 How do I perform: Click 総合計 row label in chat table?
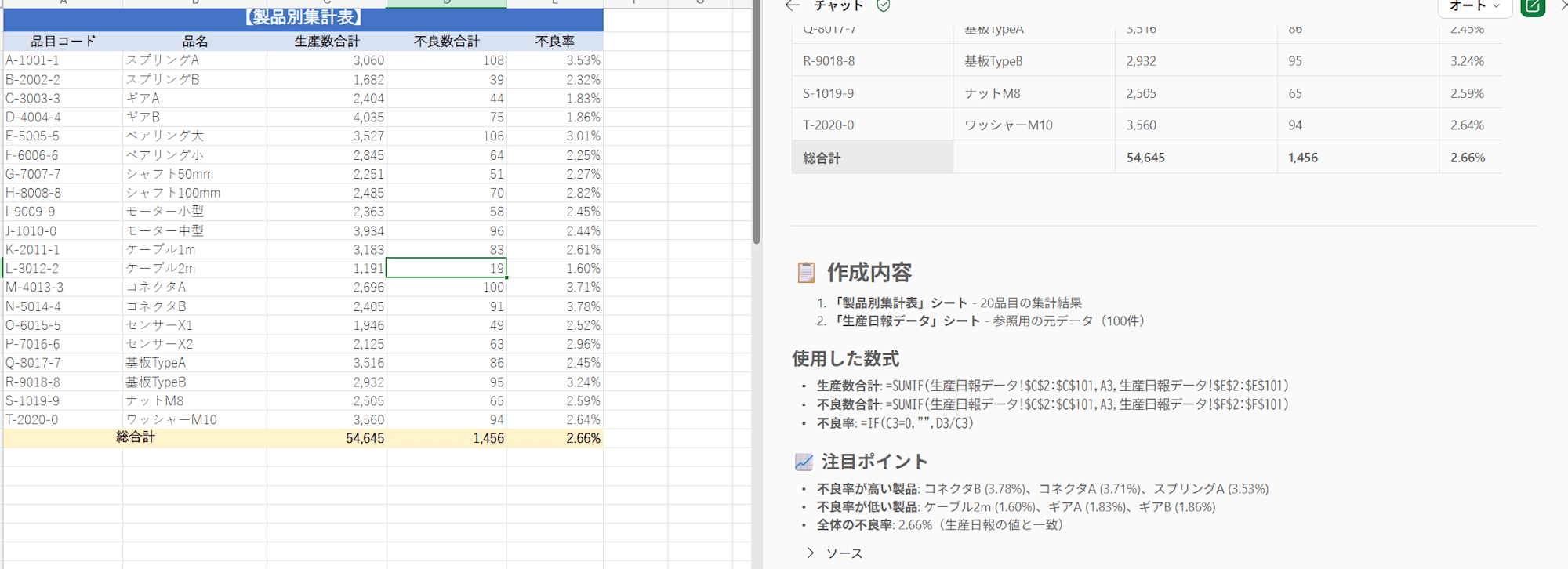(822, 158)
